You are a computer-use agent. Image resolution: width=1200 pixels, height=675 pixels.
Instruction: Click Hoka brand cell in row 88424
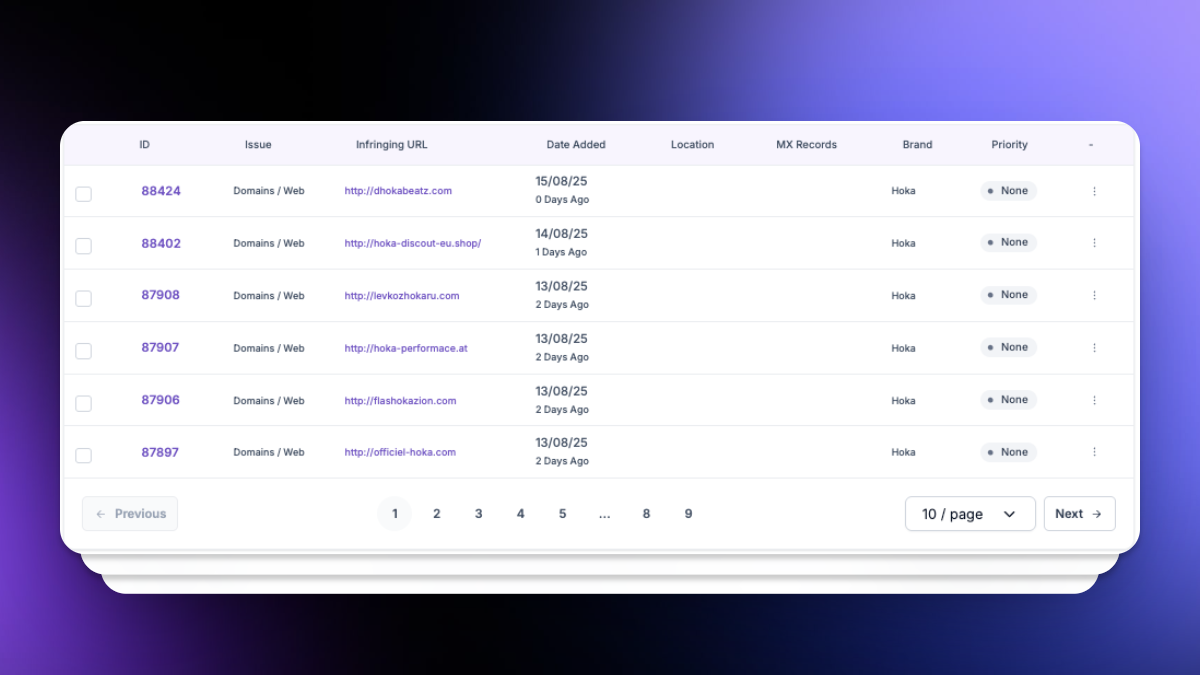point(903,191)
